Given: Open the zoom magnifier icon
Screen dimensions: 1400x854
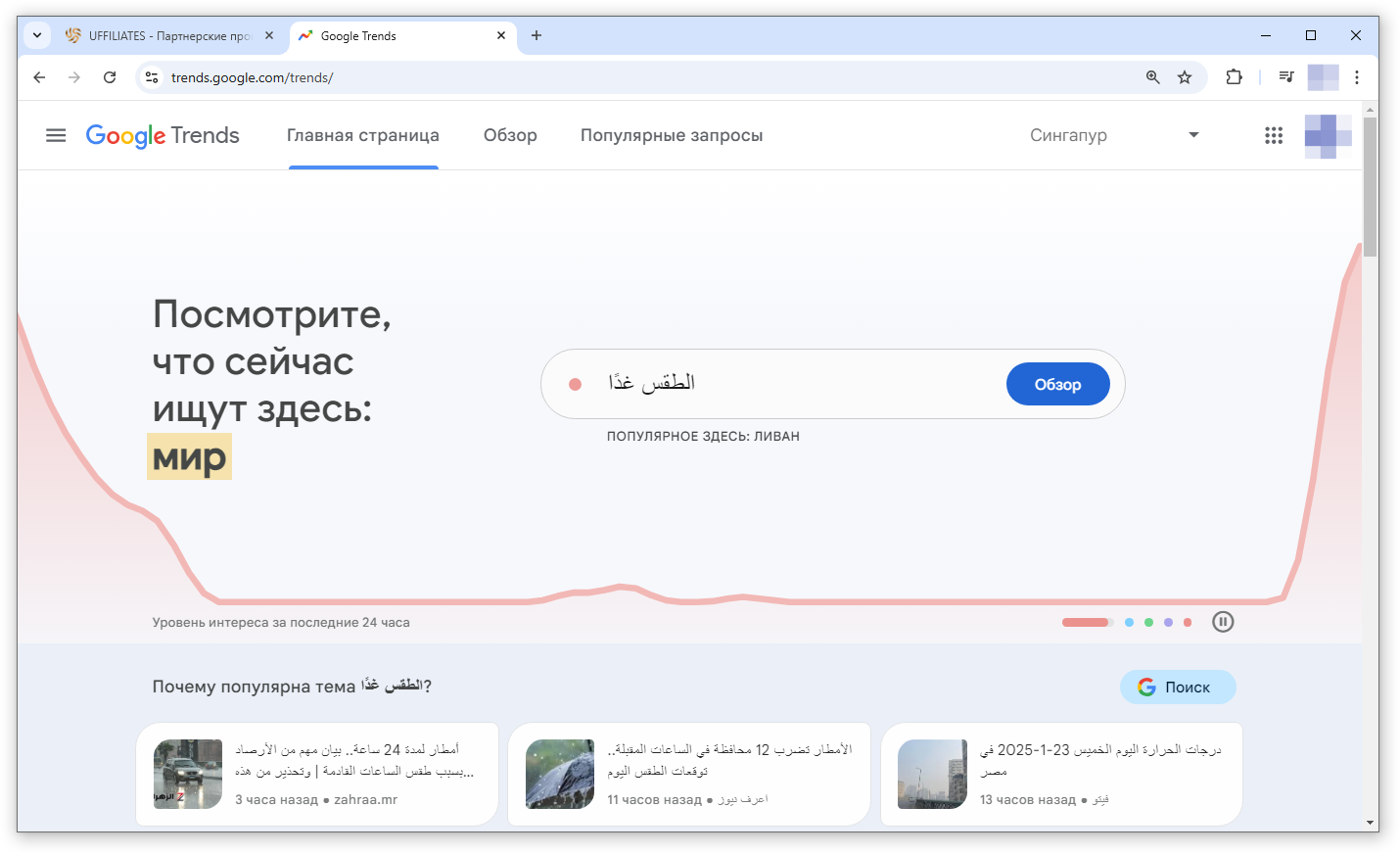Looking at the screenshot, I should pos(1152,77).
